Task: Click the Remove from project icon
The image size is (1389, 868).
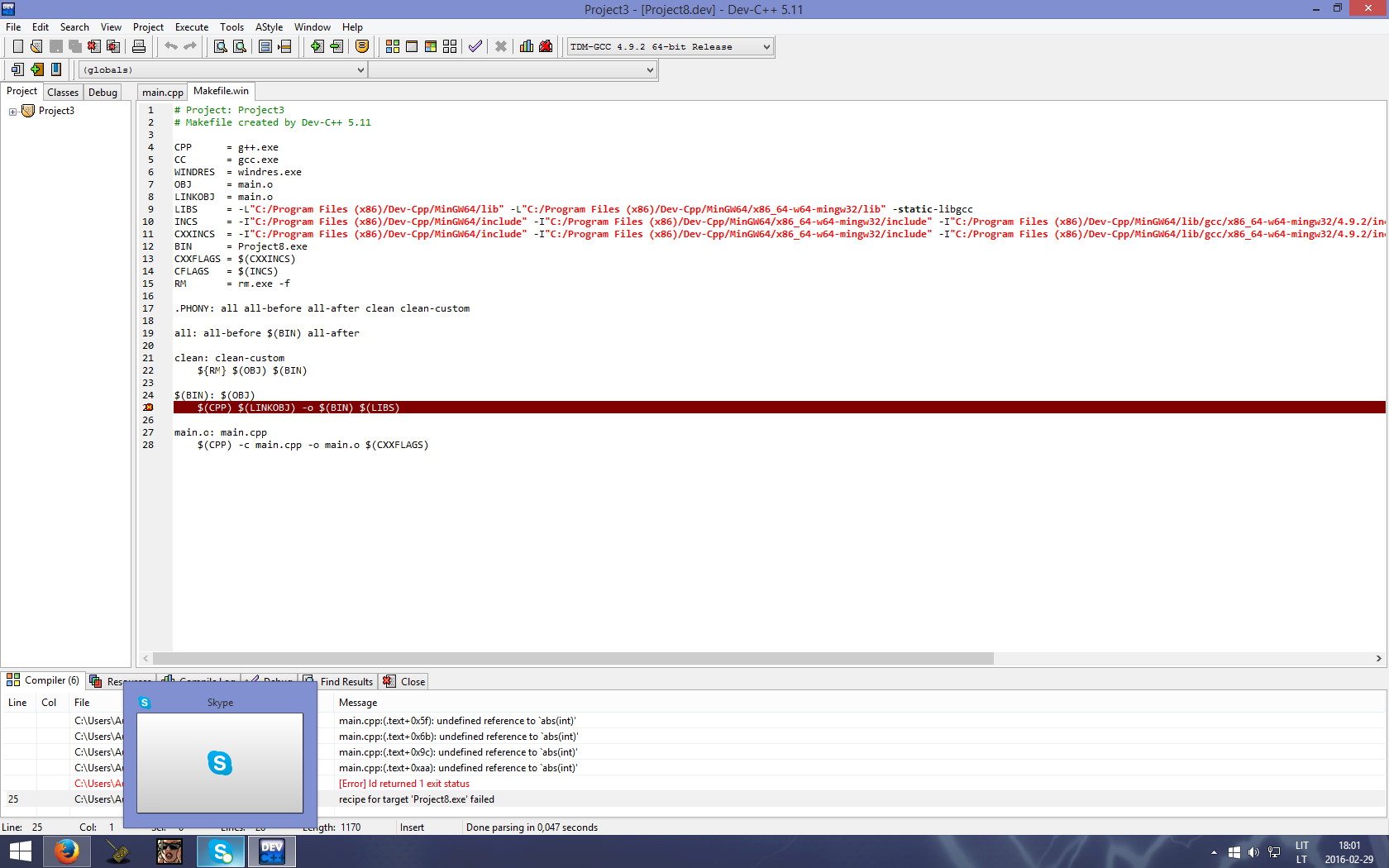Action: tap(336, 46)
